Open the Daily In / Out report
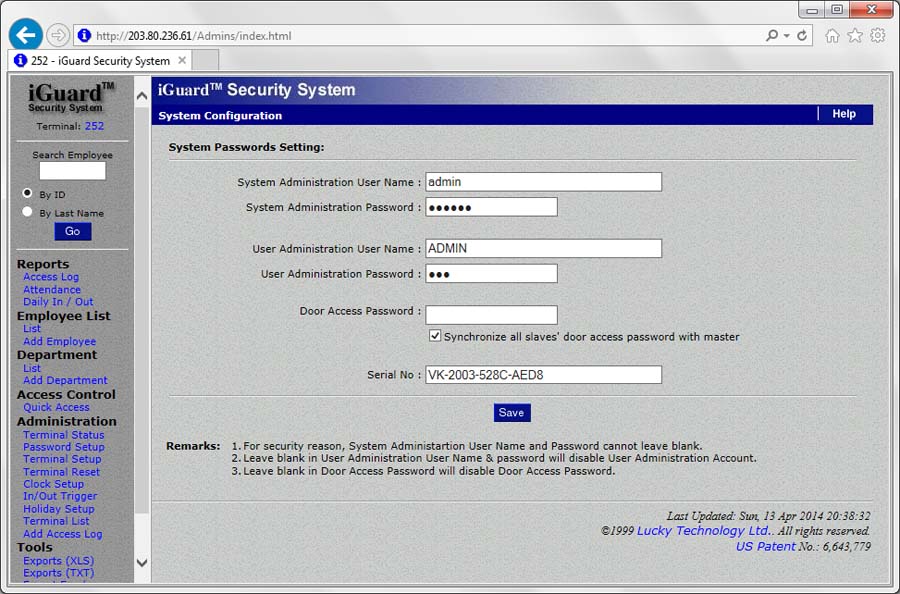Viewport: 900px width, 594px height. [x=58, y=302]
